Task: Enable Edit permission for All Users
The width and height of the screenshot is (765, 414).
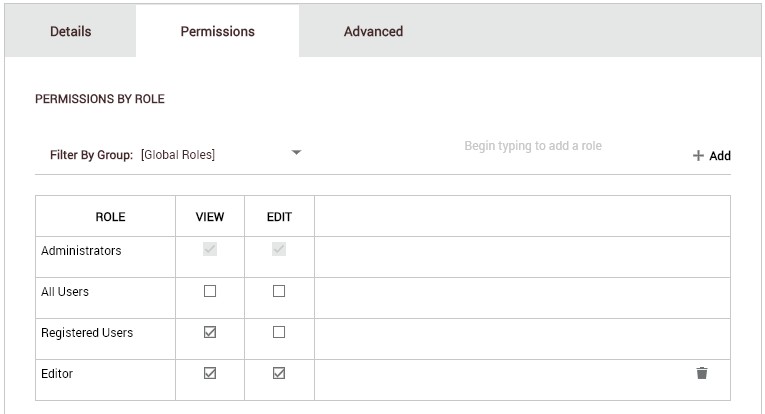Action: tap(279, 291)
